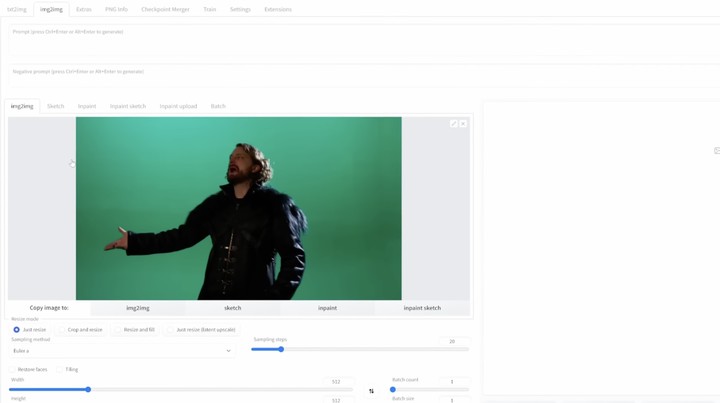
Task: Click the Width slider handle
Action: [88, 389]
